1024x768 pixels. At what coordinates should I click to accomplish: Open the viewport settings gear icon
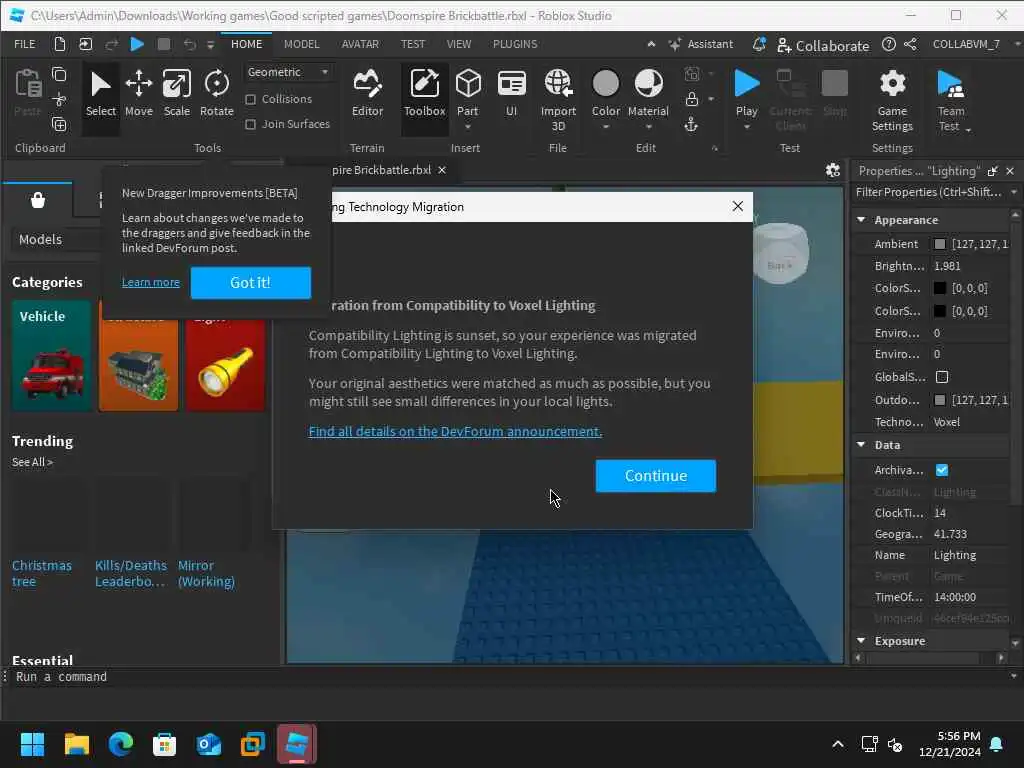click(x=833, y=170)
